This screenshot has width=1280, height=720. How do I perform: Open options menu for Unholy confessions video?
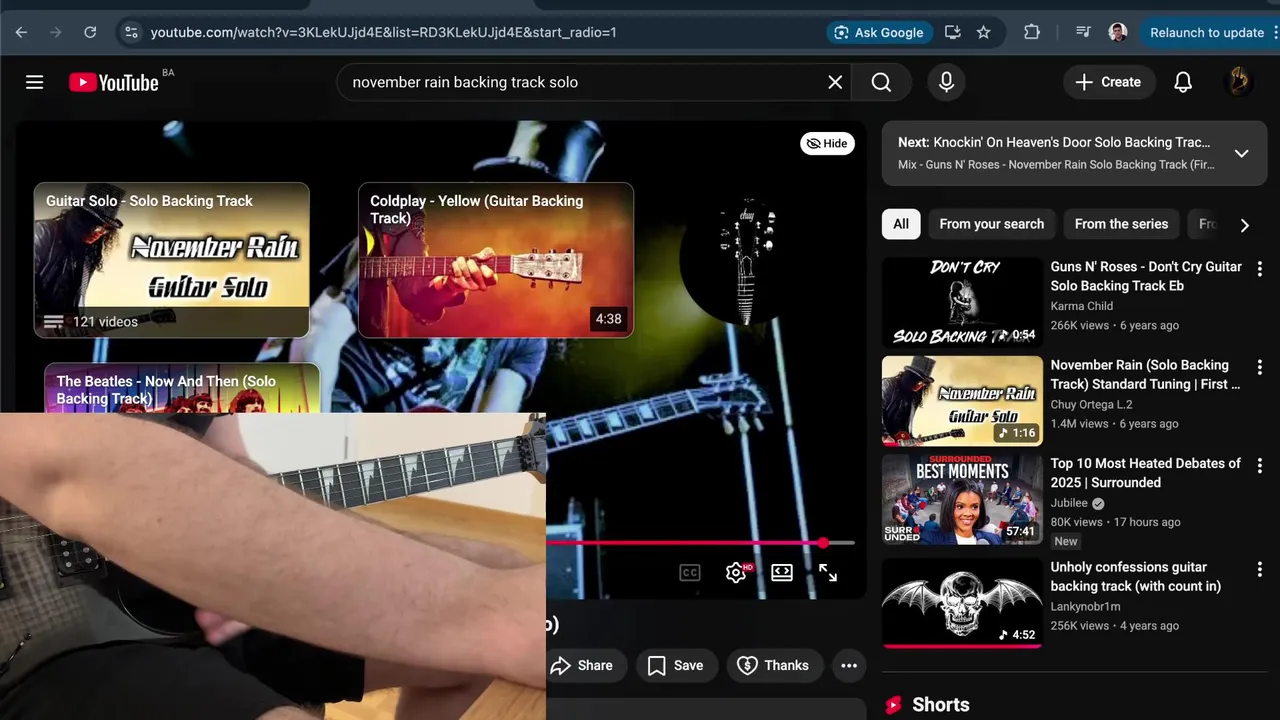click(x=1260, y=569)
